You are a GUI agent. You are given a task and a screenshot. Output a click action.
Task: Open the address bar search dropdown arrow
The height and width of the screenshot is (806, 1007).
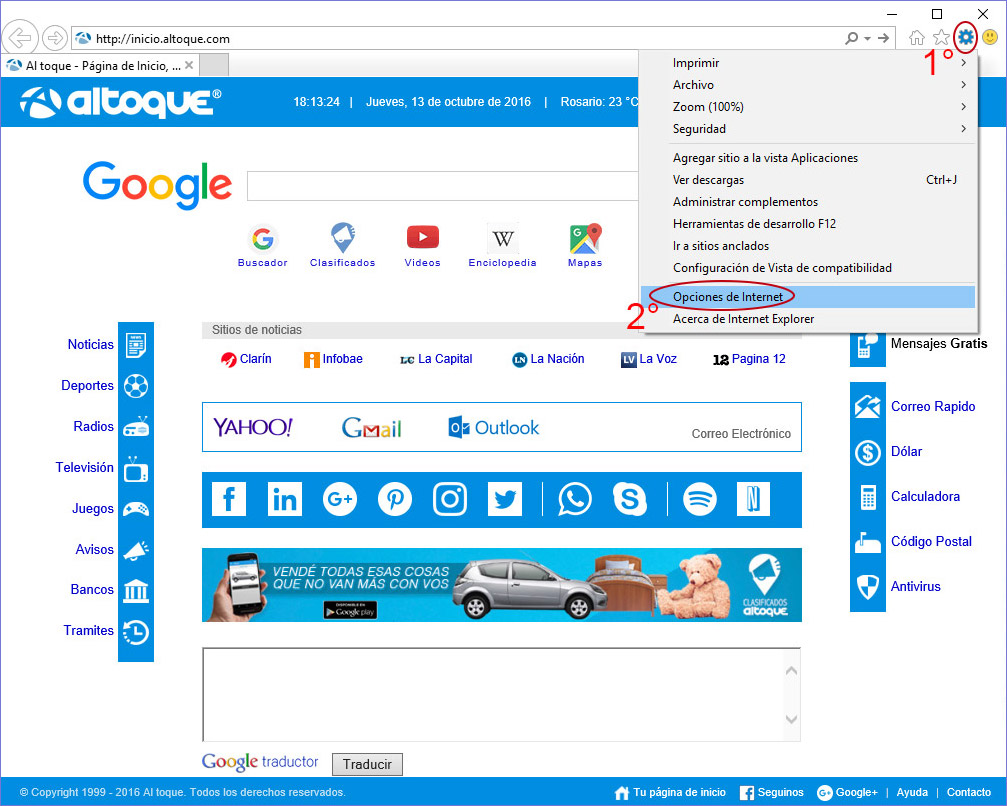coord(867,39)
